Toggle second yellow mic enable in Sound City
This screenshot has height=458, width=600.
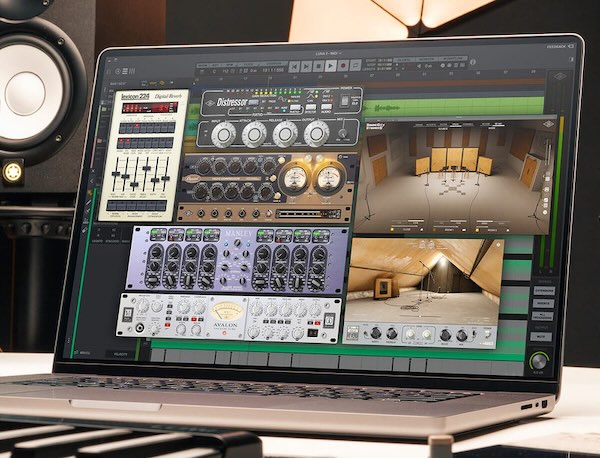[x=434, y=230]
